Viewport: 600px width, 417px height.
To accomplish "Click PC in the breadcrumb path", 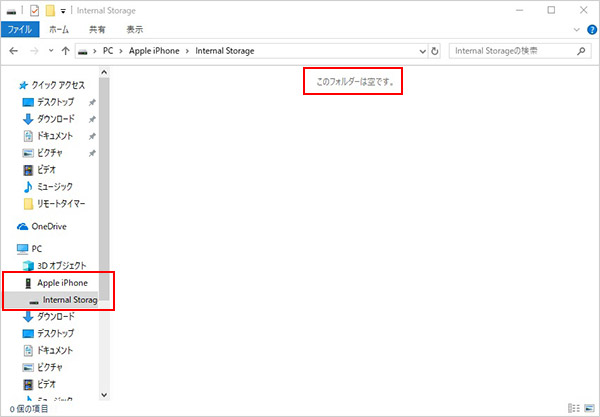I will pyautogui.click(x=109, y=50).
